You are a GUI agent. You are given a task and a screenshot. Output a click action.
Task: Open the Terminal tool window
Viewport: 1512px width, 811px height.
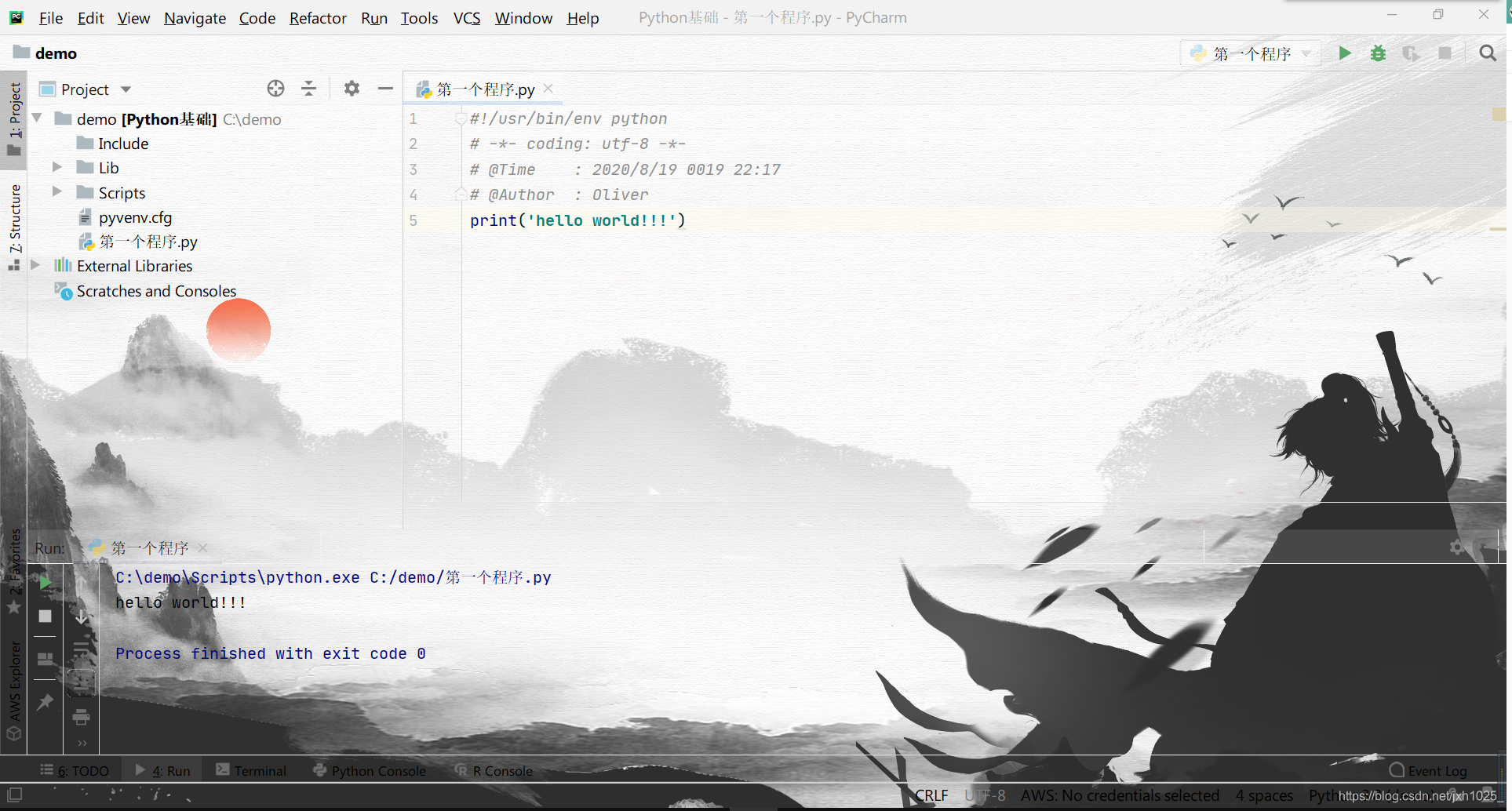coord(252,770)
